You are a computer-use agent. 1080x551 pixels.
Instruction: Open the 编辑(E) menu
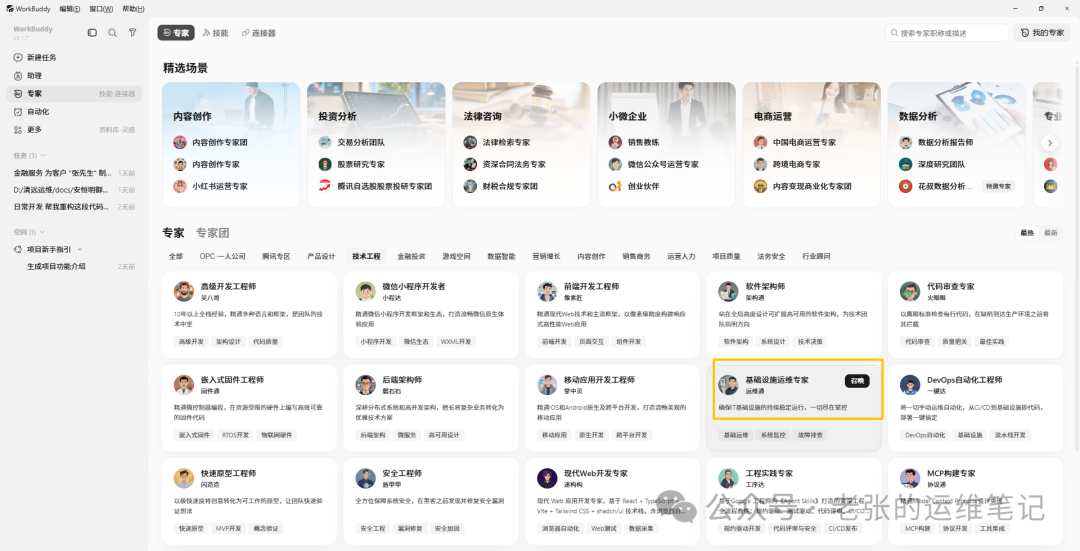point(70,9)
